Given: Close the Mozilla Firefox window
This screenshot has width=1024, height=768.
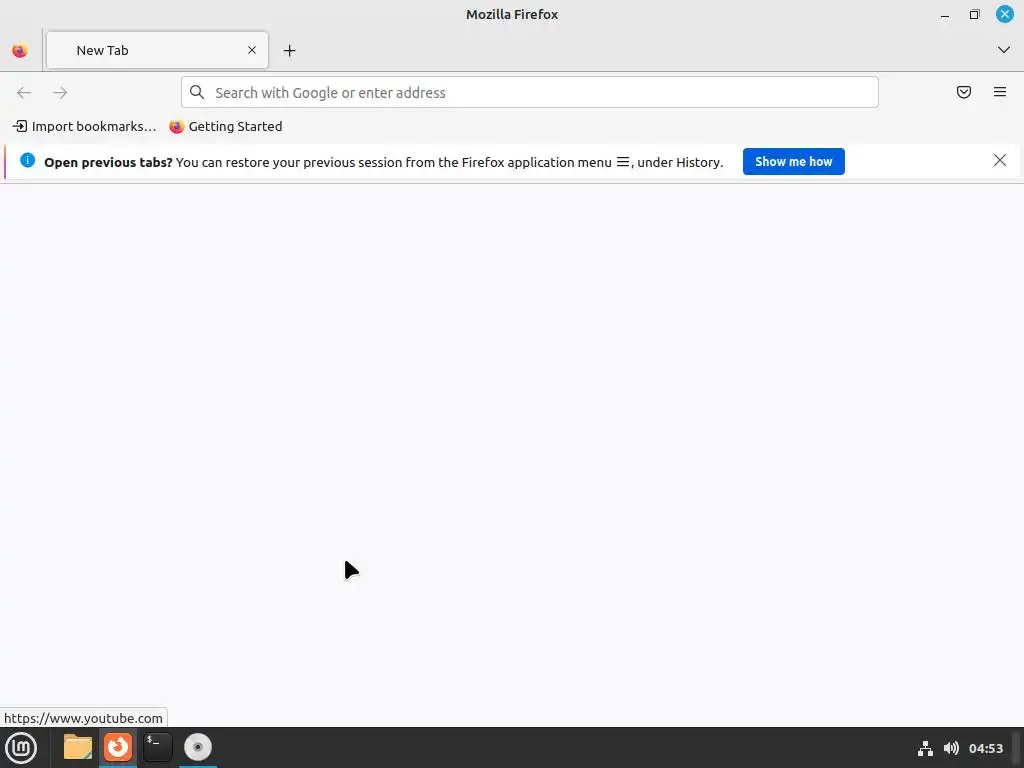Looking at the screenshot, I should (x=1004, y=14).
